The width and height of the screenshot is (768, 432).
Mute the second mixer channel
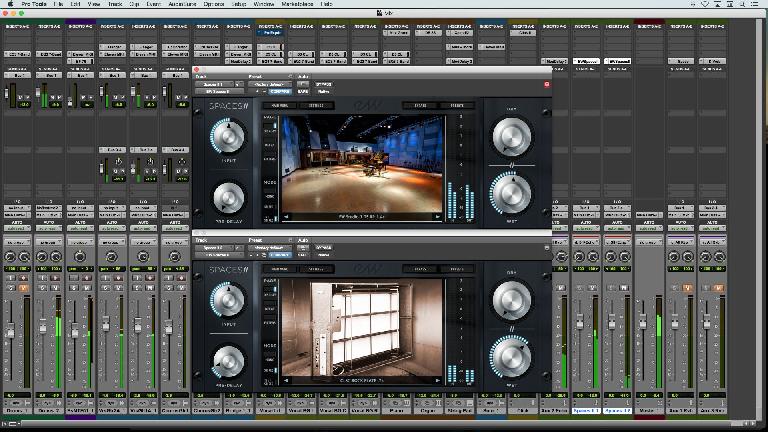tap(55, 288)
